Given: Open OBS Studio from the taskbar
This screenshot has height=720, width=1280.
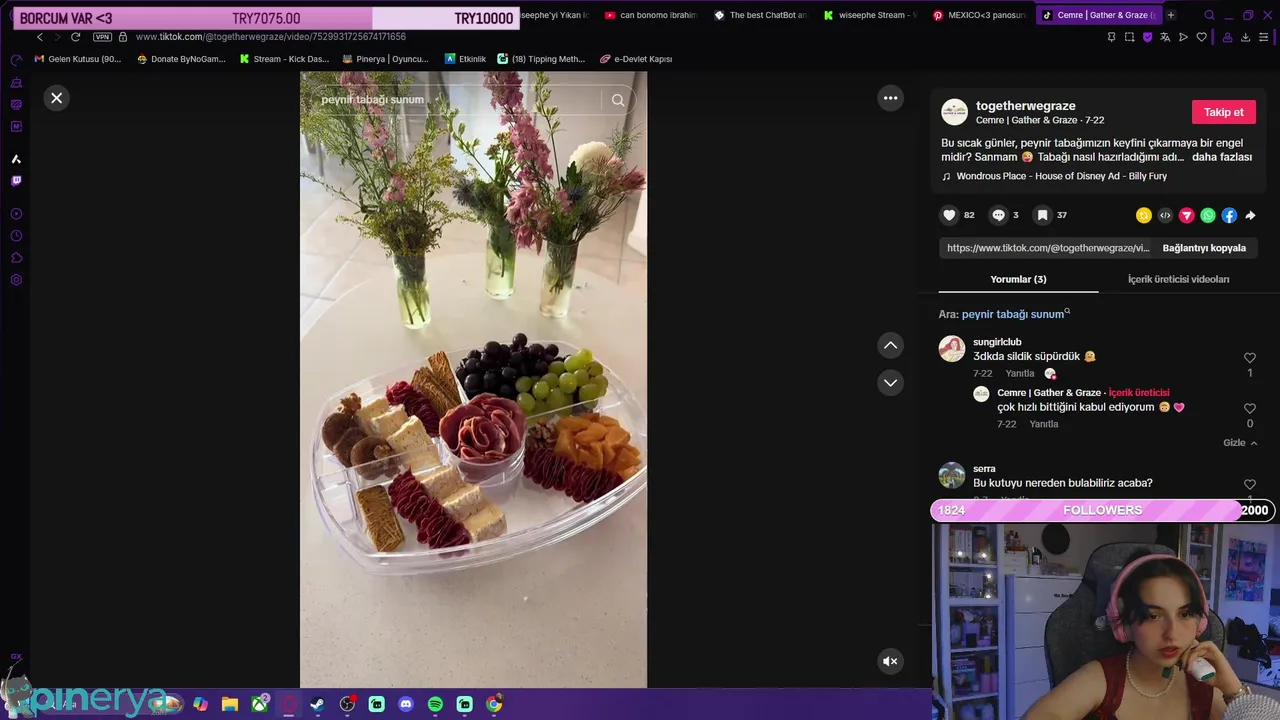Looking at the screenshot, I should click(347, 704).
